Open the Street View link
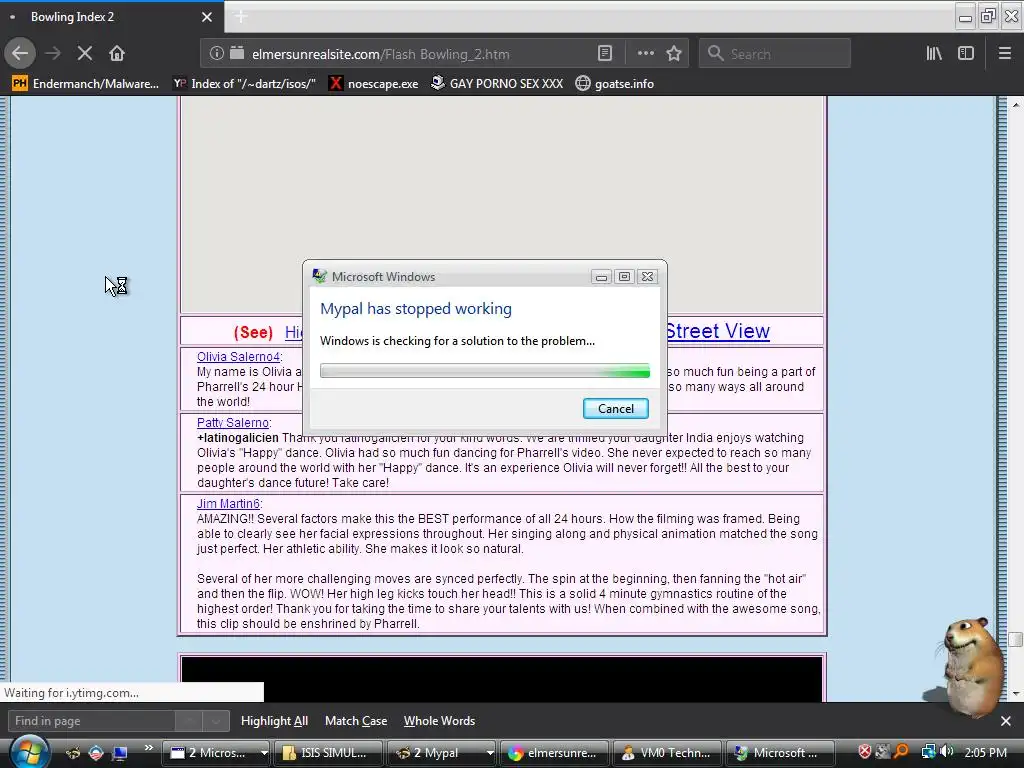1024x768 pixels. pyautogui.click(x=717, y=331)
